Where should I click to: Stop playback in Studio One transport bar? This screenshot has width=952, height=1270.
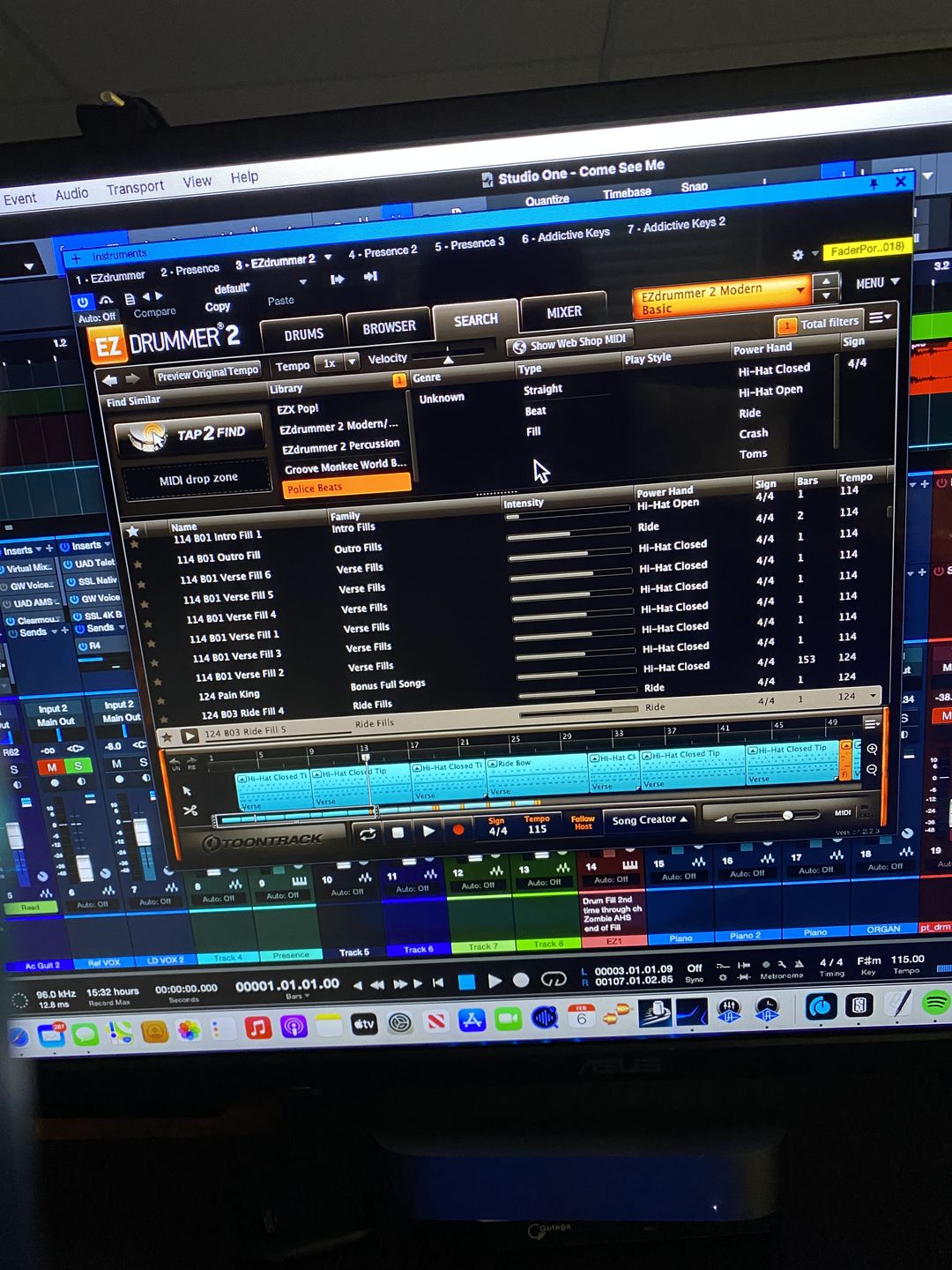pos(467,982)
